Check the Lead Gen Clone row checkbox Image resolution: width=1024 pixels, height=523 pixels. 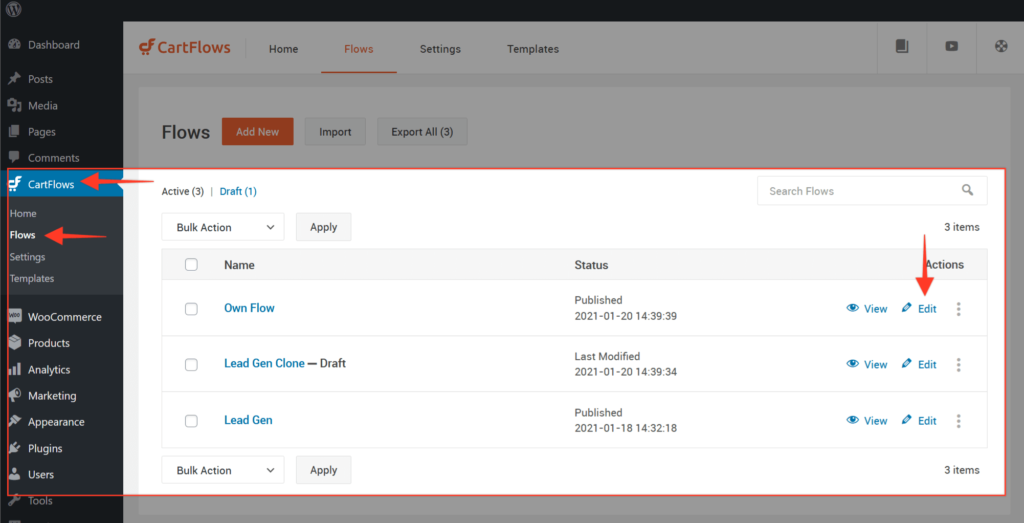pyautogui.click(x=191, y=365)
